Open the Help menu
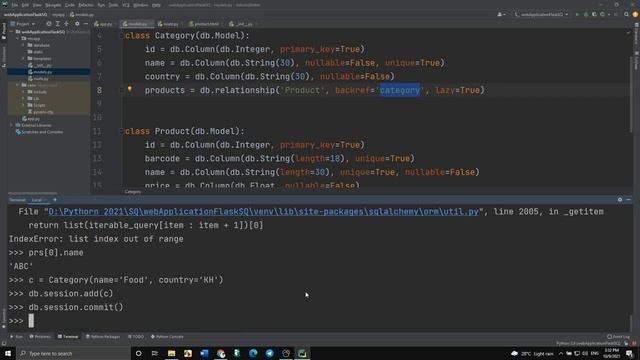640x360 pixels. tap(156, 5)
